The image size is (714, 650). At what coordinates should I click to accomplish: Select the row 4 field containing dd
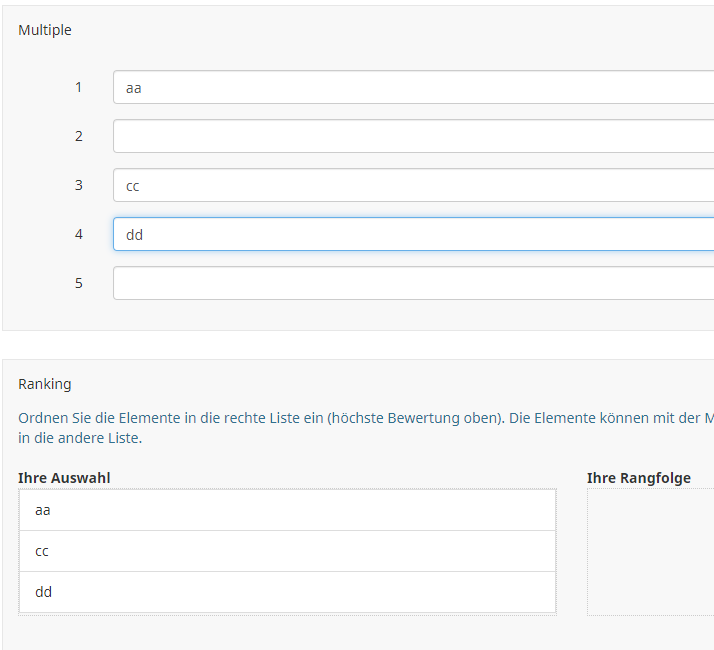[412, 234]
